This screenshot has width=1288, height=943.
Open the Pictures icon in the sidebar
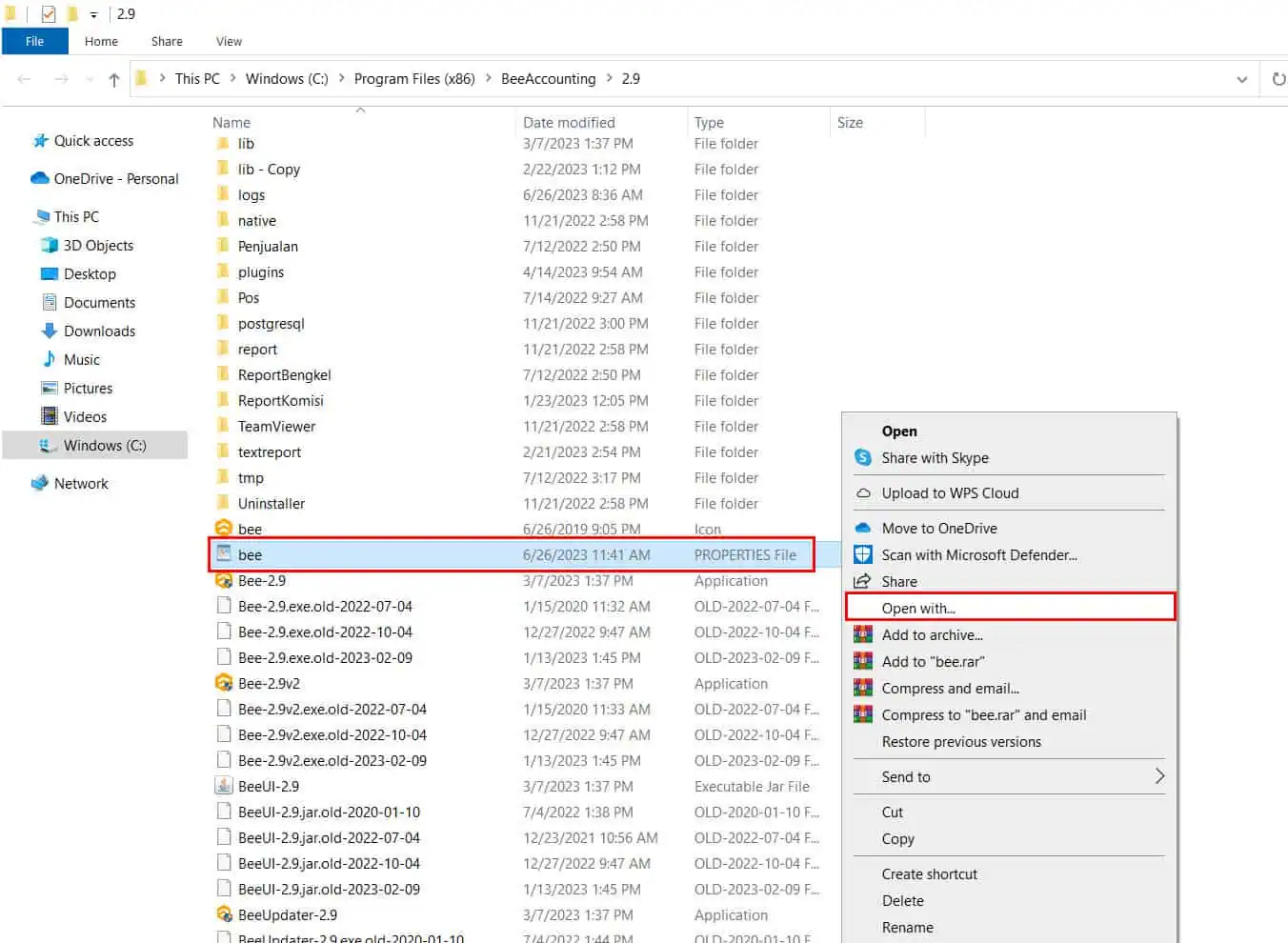pos(50,388)
